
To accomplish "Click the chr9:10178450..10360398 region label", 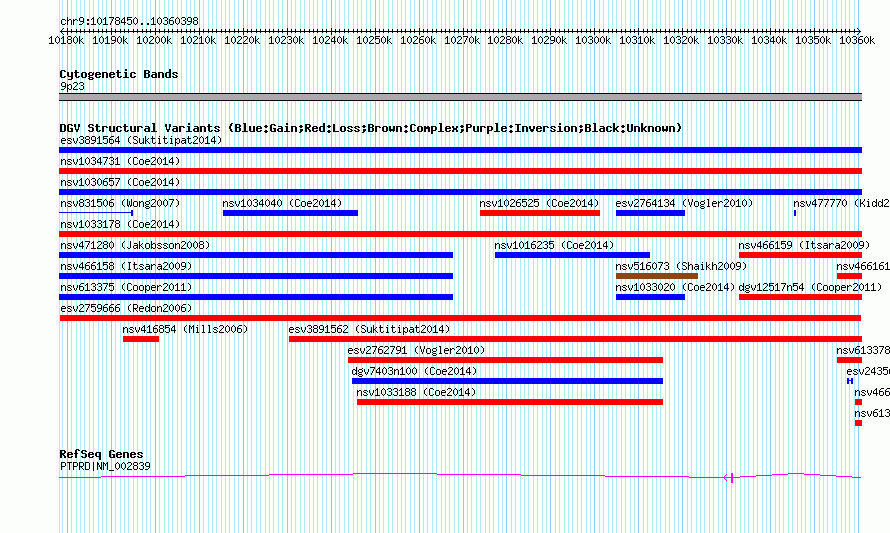I will [129, 21].
